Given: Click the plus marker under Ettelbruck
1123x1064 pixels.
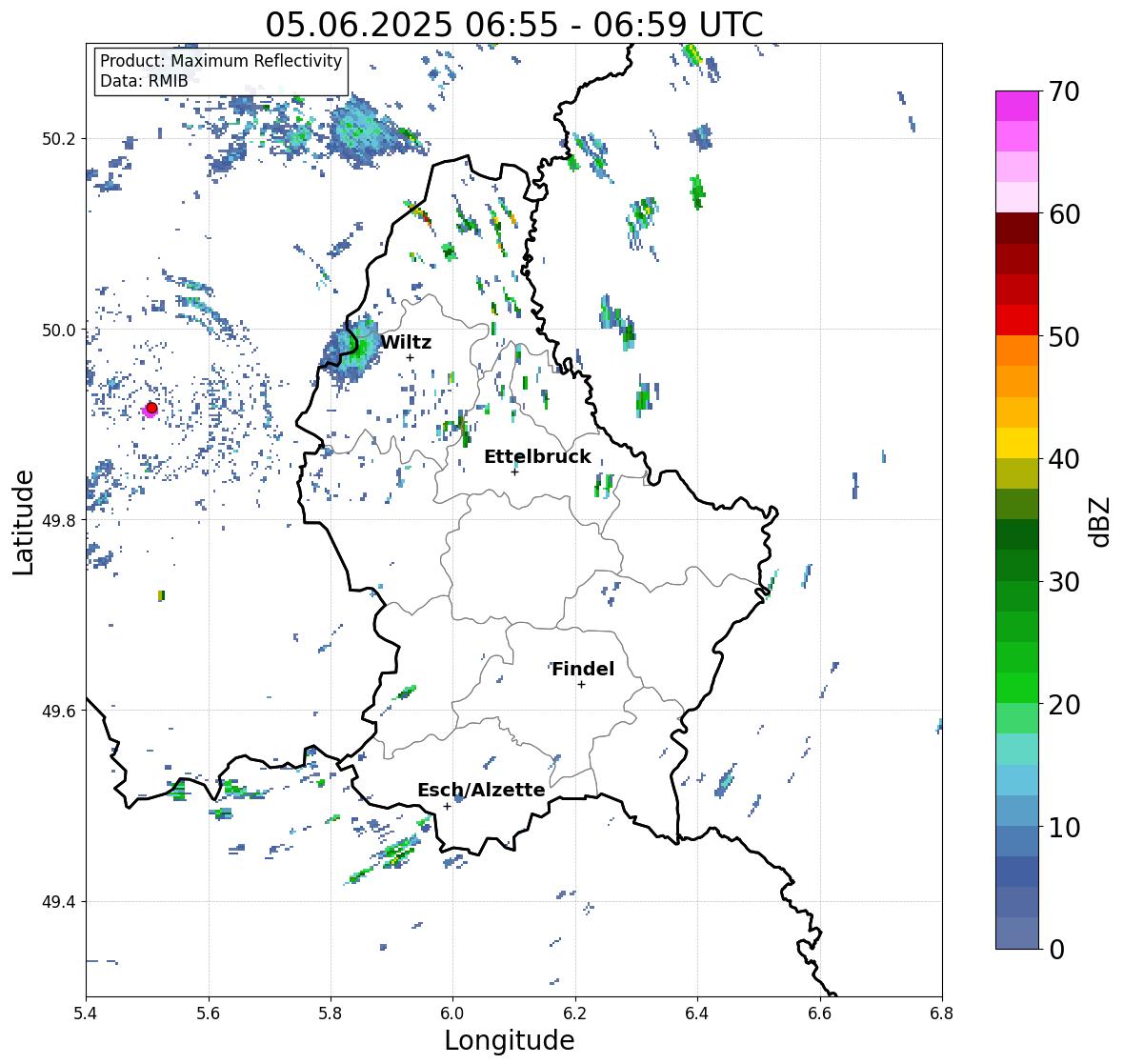Looking at the screenshot, I should [515, 472].
